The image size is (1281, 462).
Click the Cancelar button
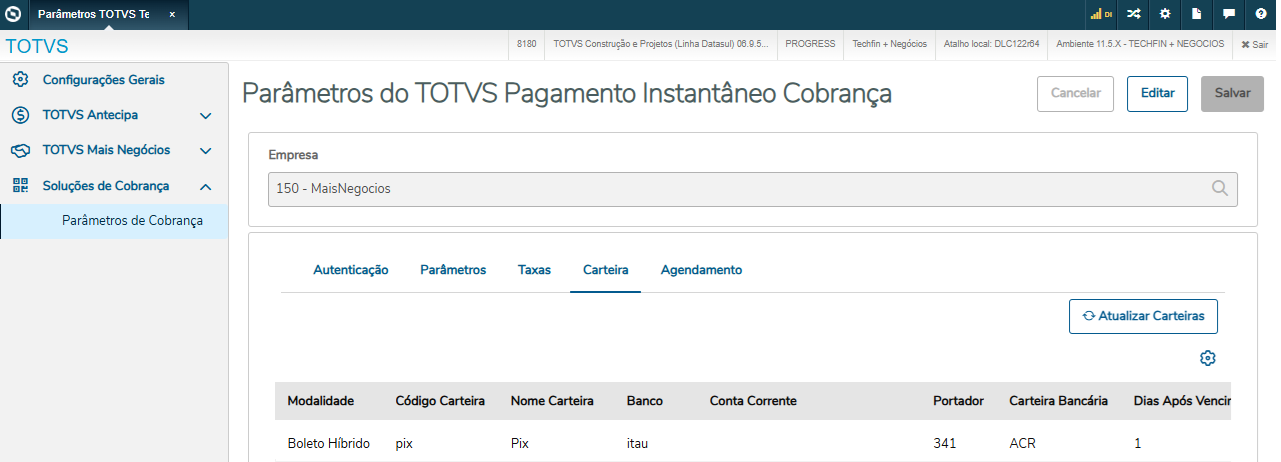[1075, 93]
